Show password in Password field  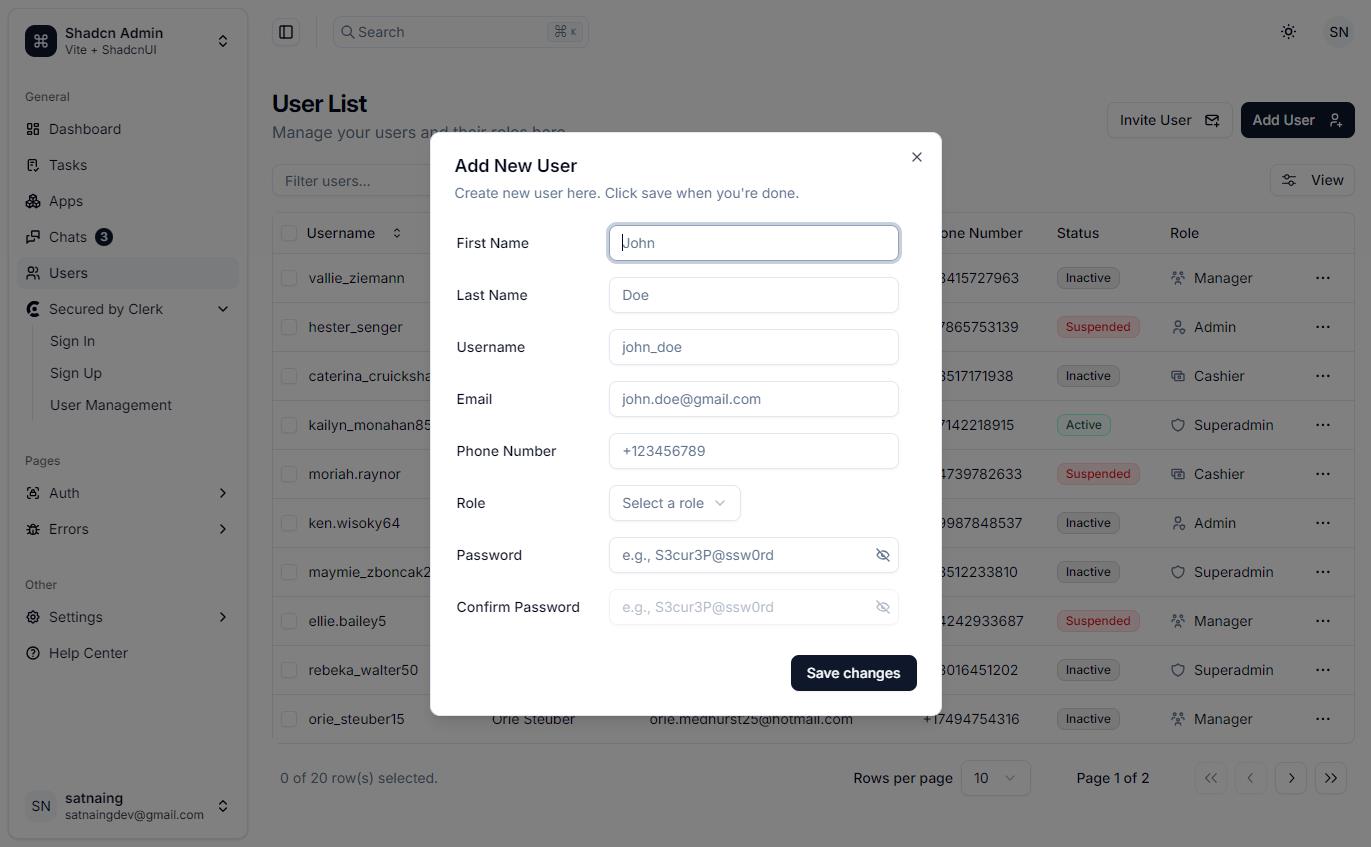883,555
